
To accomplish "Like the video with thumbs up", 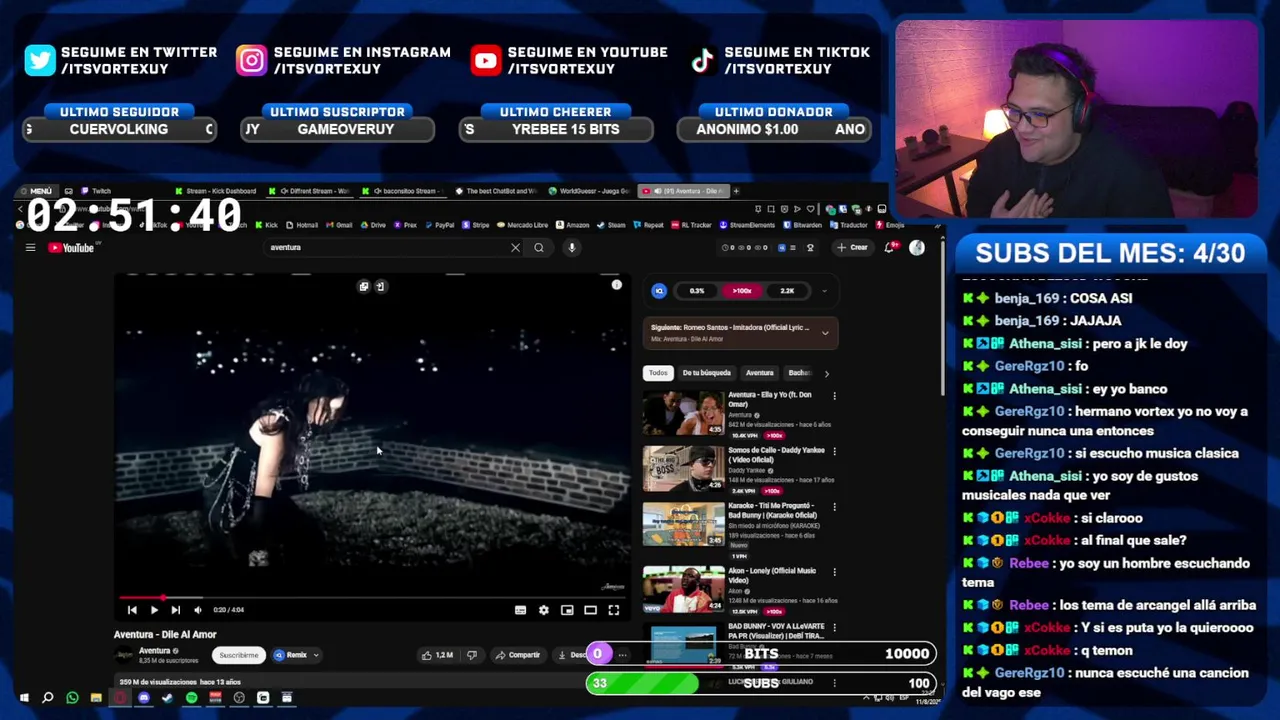I will click(438, 655).
